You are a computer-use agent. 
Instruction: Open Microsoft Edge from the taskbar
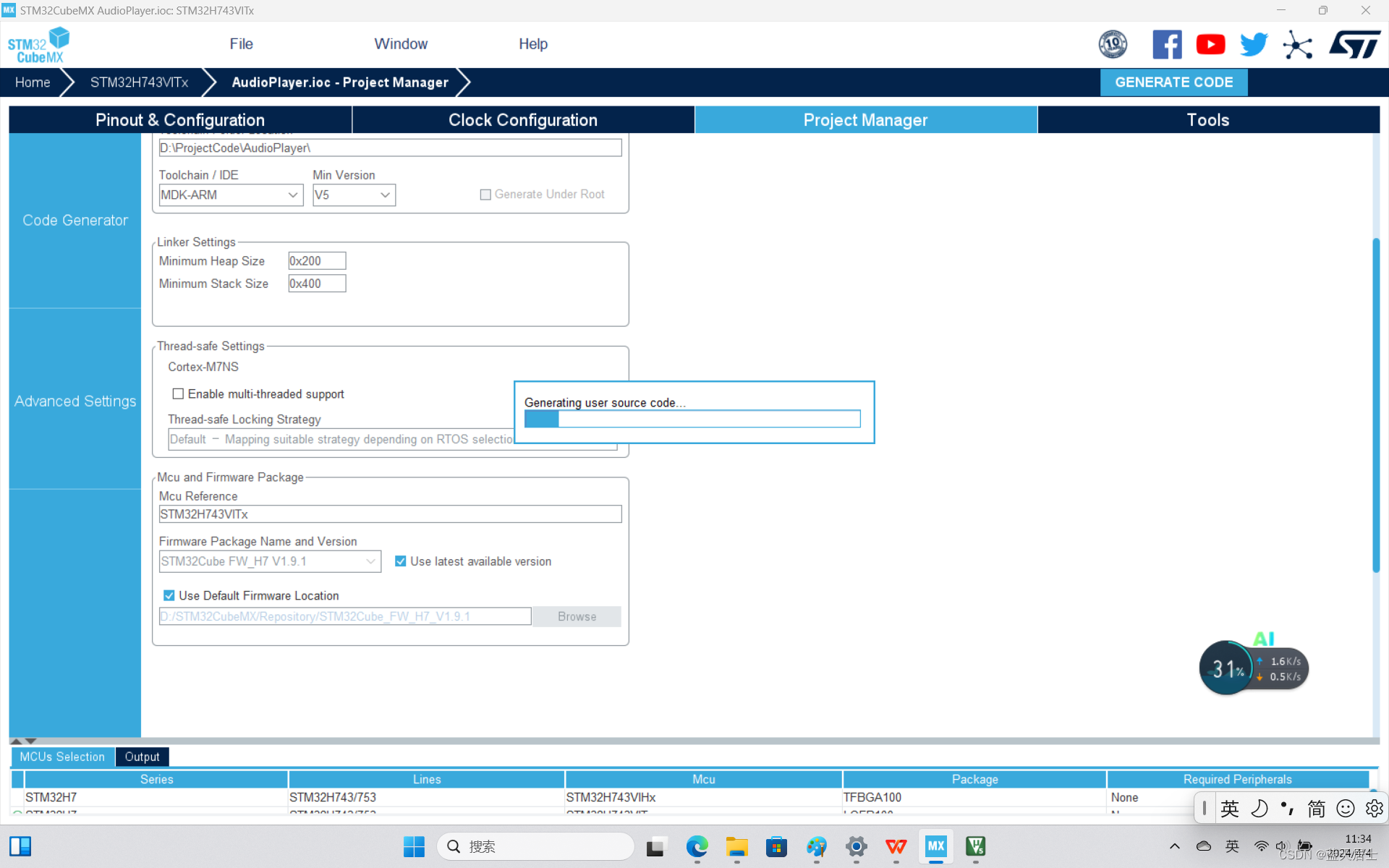697,846
